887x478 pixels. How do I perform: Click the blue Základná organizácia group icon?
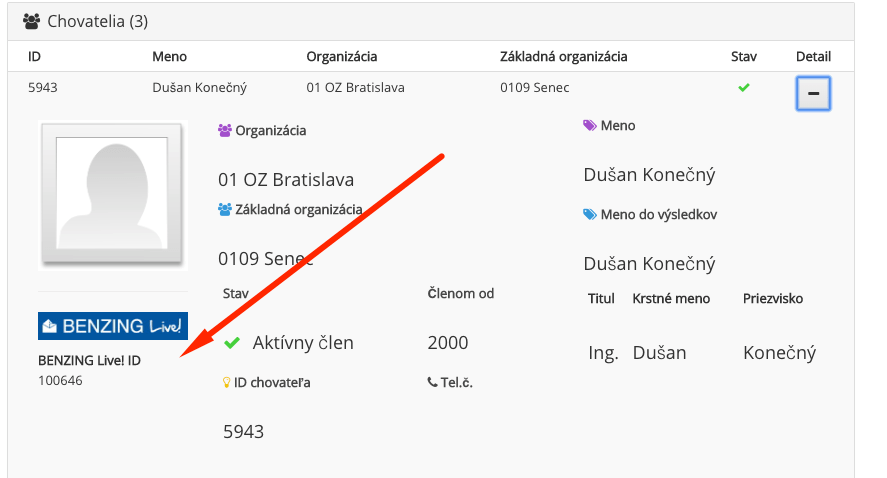click(x=225, y=209)
